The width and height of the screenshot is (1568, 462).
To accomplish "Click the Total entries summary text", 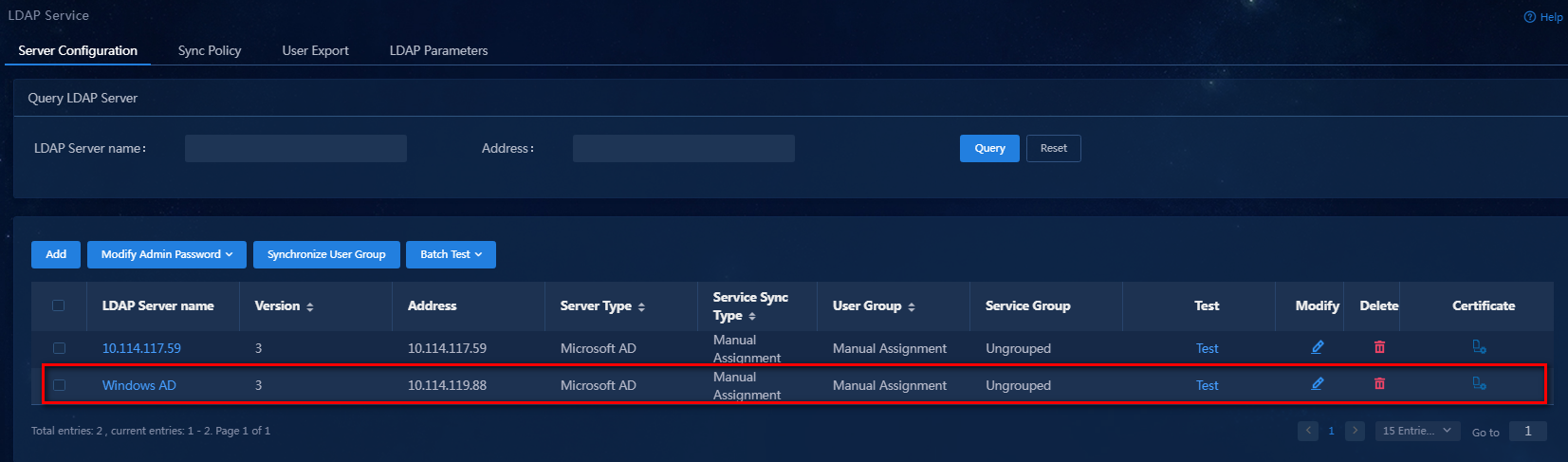I will pyautogui.click(x=151, y=431).
